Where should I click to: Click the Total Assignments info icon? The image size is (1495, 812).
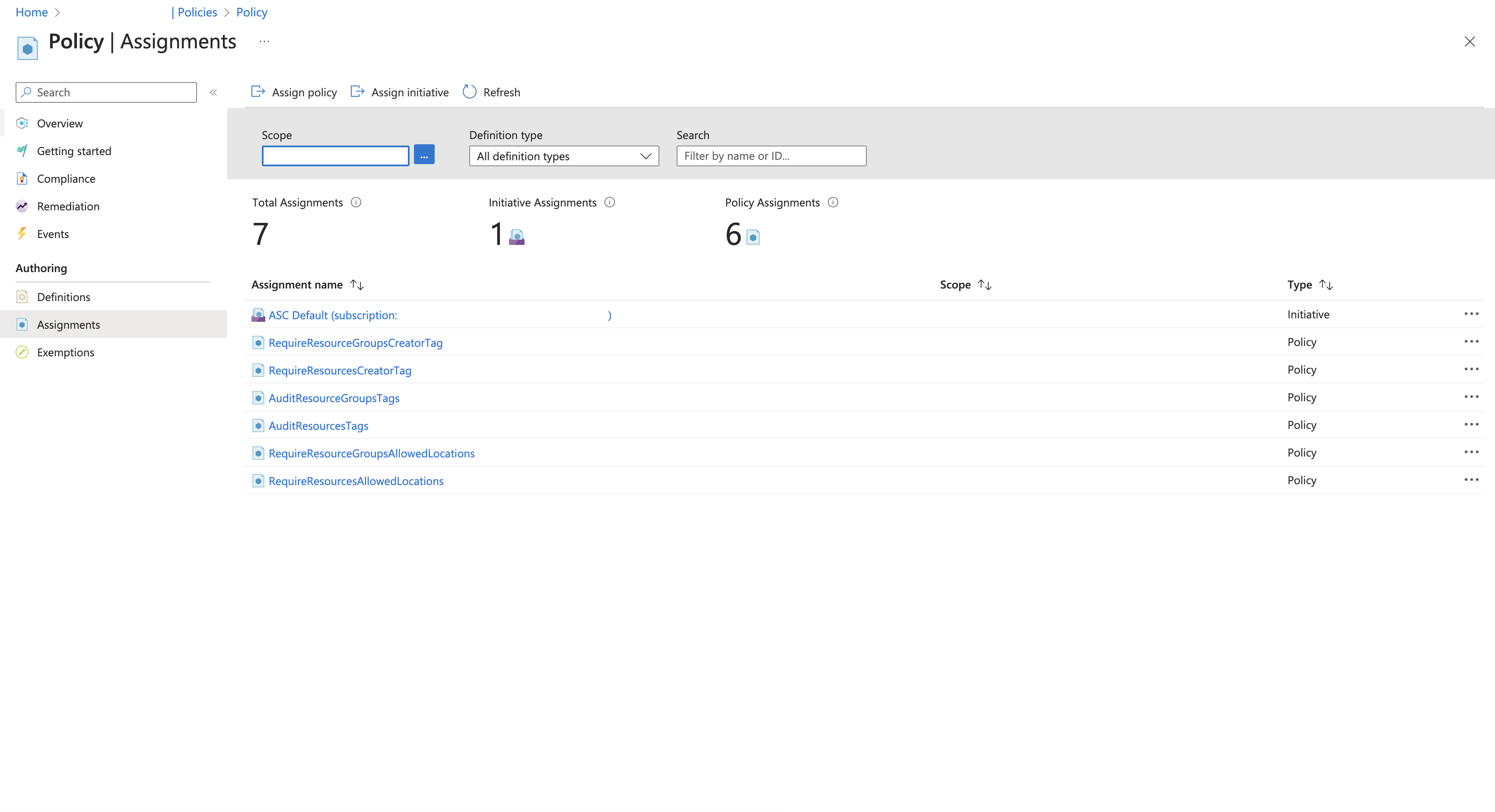356,203
